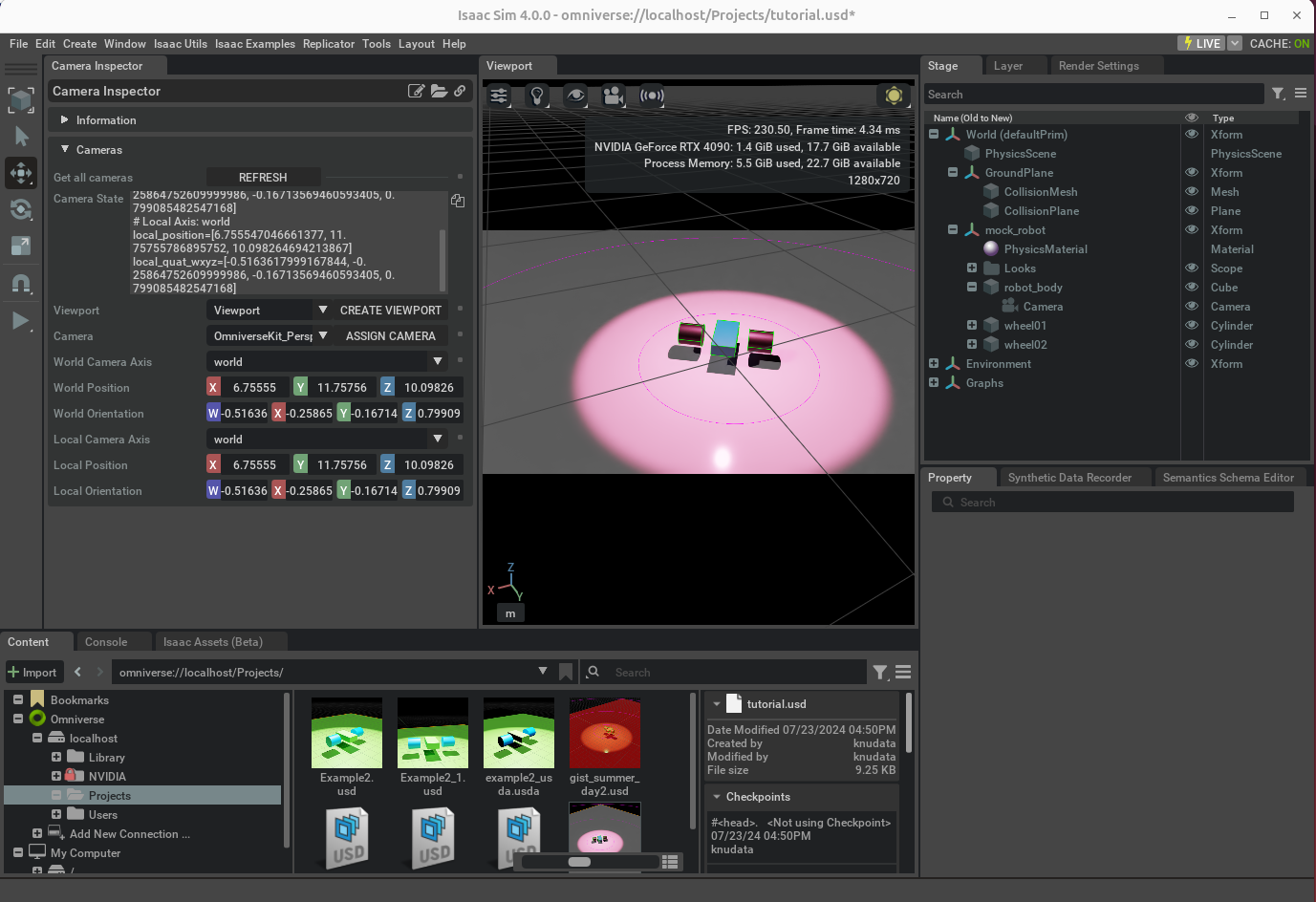Collapse the Cameras section

pos(65,149)
